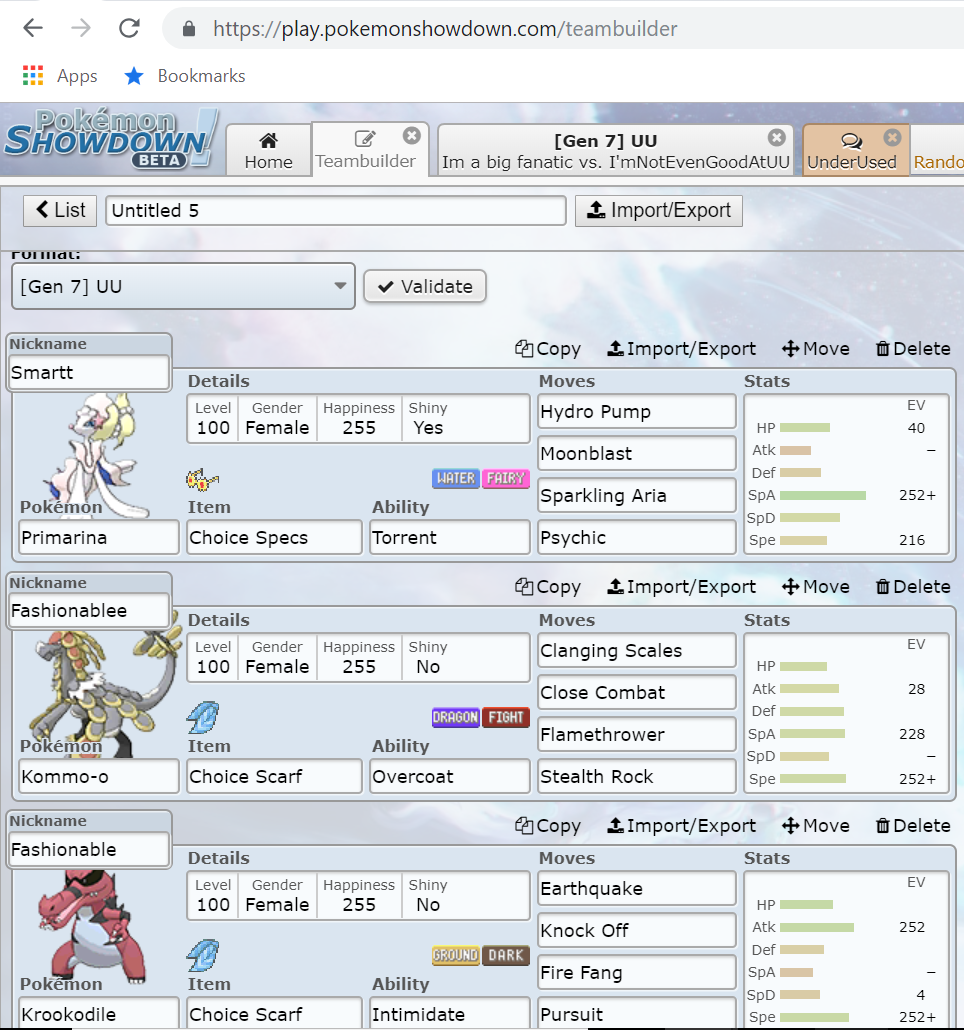Close the [Gen 7] UU battle tab
964x1030 pixels.
click(x=777, y=137)
